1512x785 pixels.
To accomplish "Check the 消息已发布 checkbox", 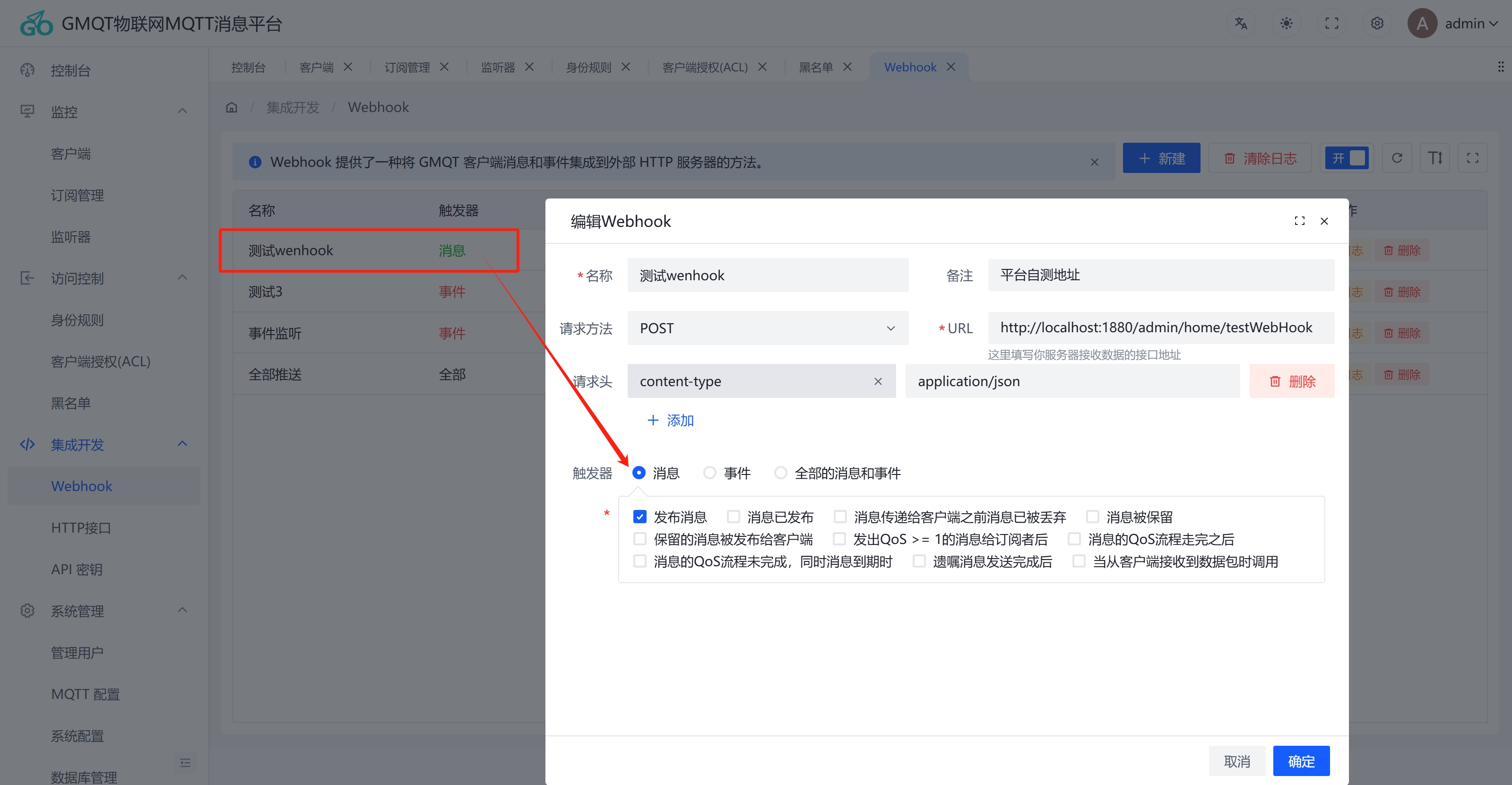I will click(x=733, y=516).
